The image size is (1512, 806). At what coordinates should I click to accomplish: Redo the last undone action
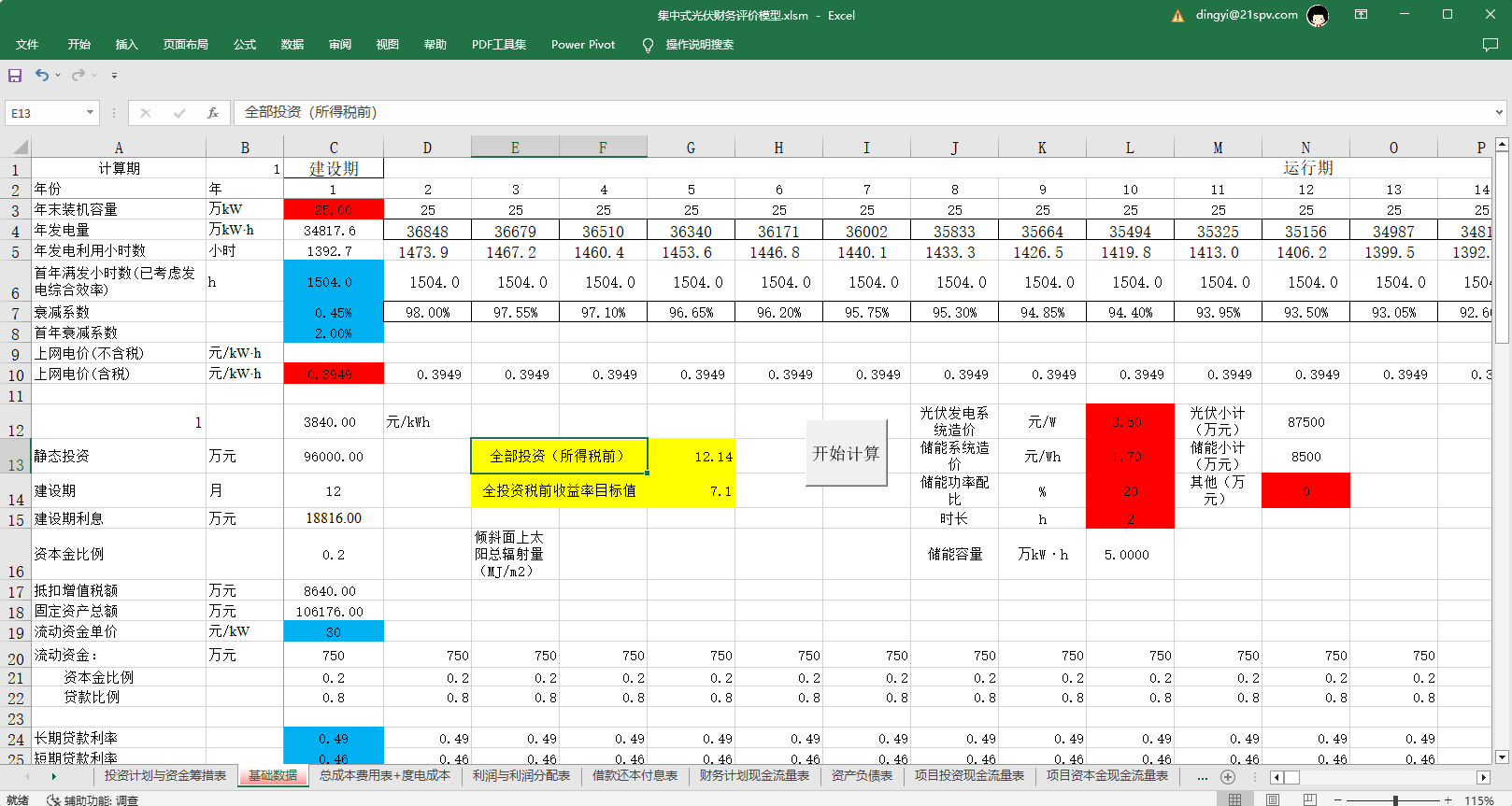coord(78,75)
